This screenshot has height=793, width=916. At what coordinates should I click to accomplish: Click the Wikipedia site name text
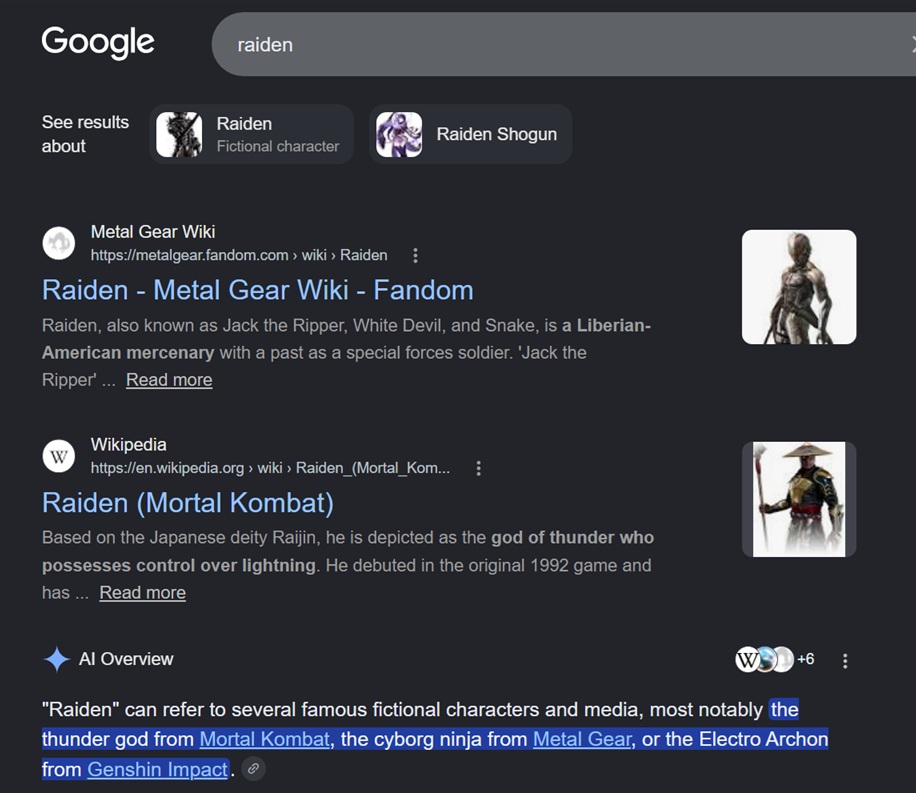click(129, 445)
